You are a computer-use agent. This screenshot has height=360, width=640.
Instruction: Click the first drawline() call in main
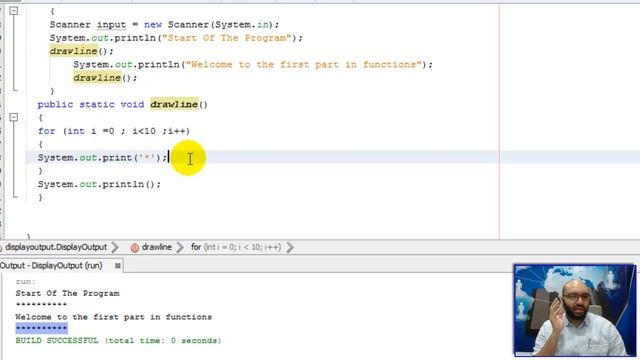click(x=82, y=51)
